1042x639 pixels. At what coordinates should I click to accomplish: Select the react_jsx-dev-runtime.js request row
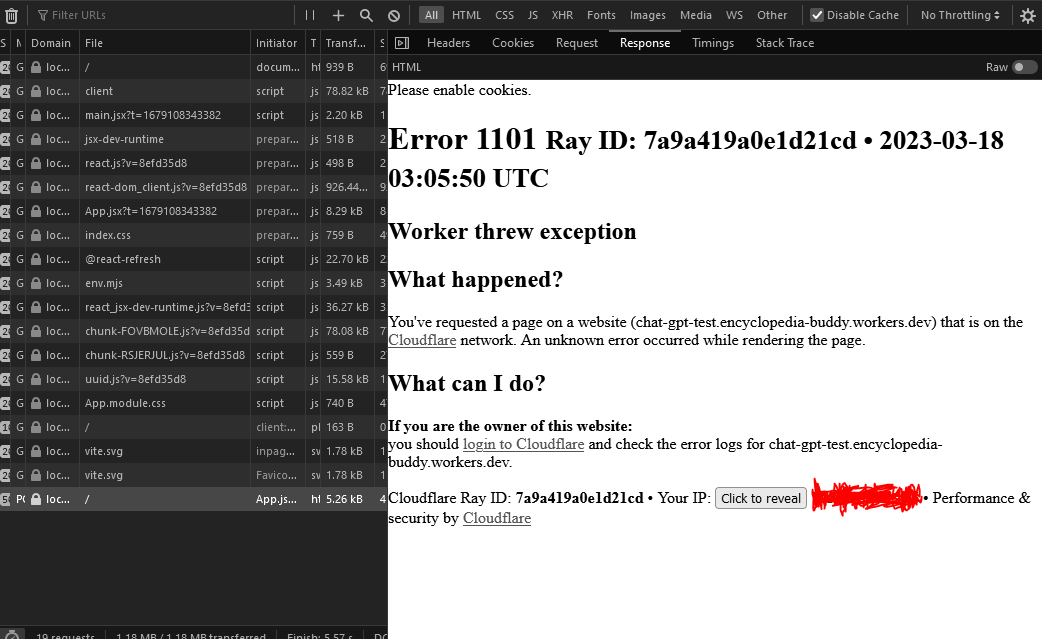click(x=193, y=307)
